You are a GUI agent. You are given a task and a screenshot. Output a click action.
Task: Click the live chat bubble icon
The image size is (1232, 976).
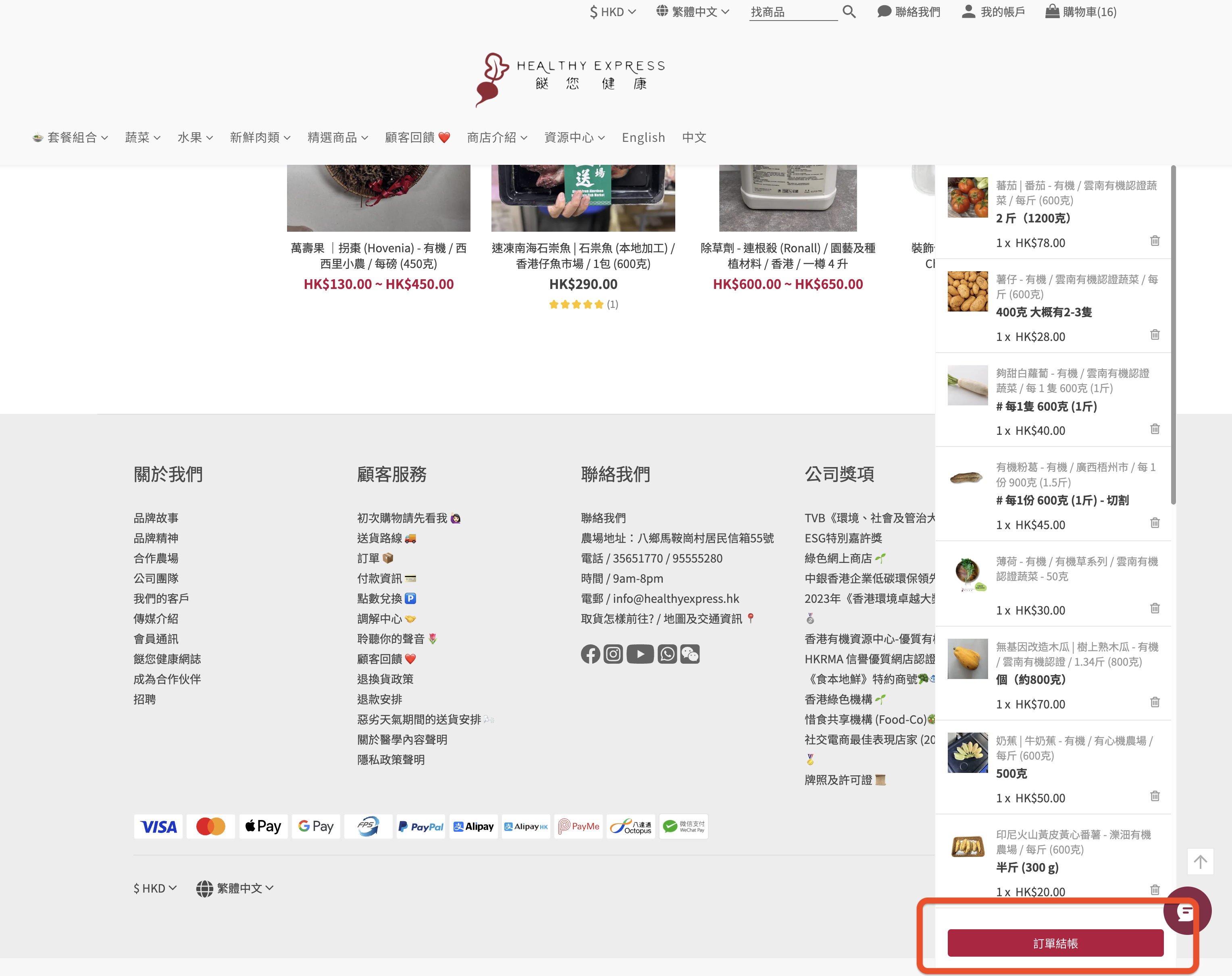click(x=1186, y=911)
